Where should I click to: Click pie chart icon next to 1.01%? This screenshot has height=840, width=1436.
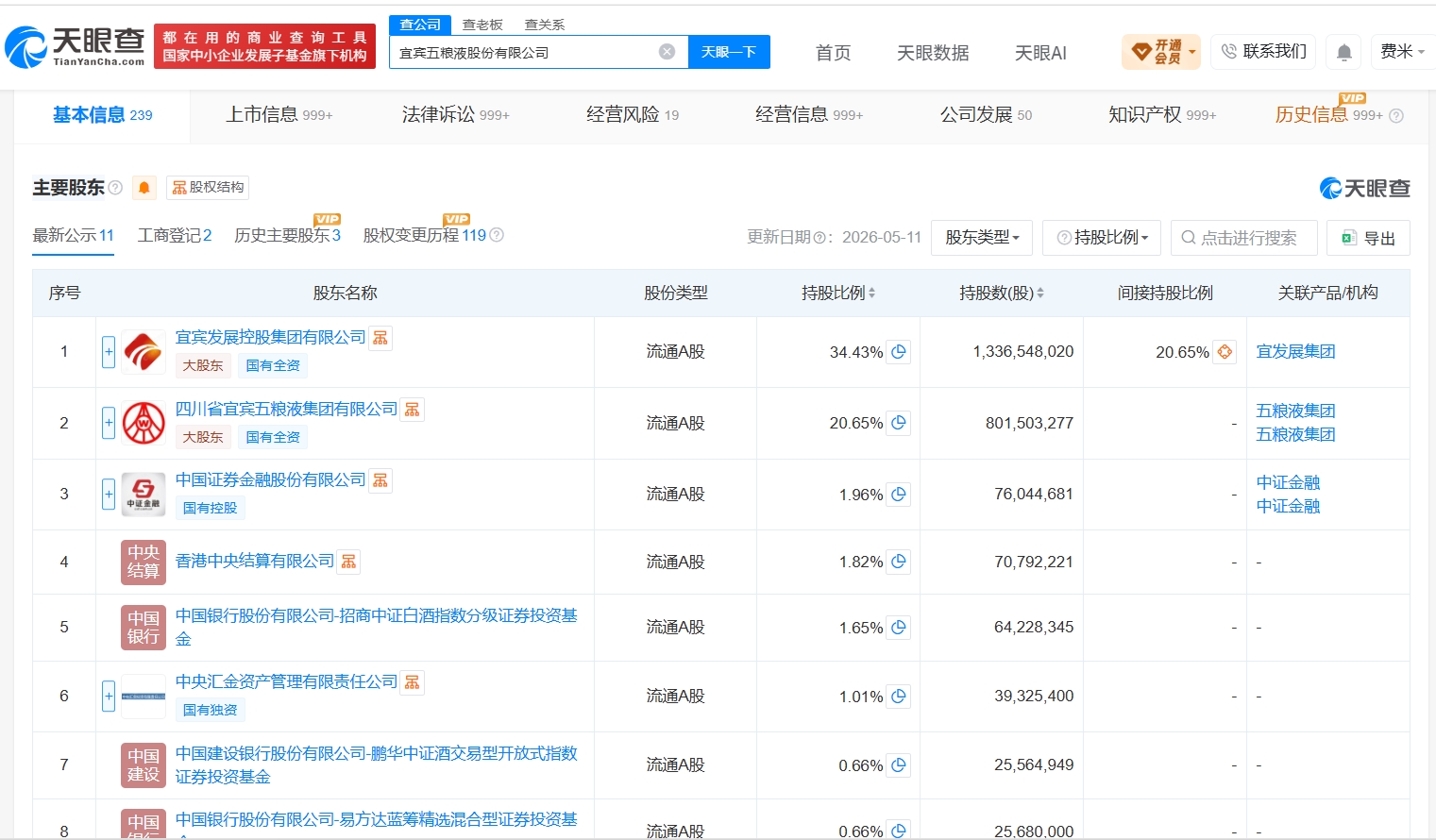point(899,697)
